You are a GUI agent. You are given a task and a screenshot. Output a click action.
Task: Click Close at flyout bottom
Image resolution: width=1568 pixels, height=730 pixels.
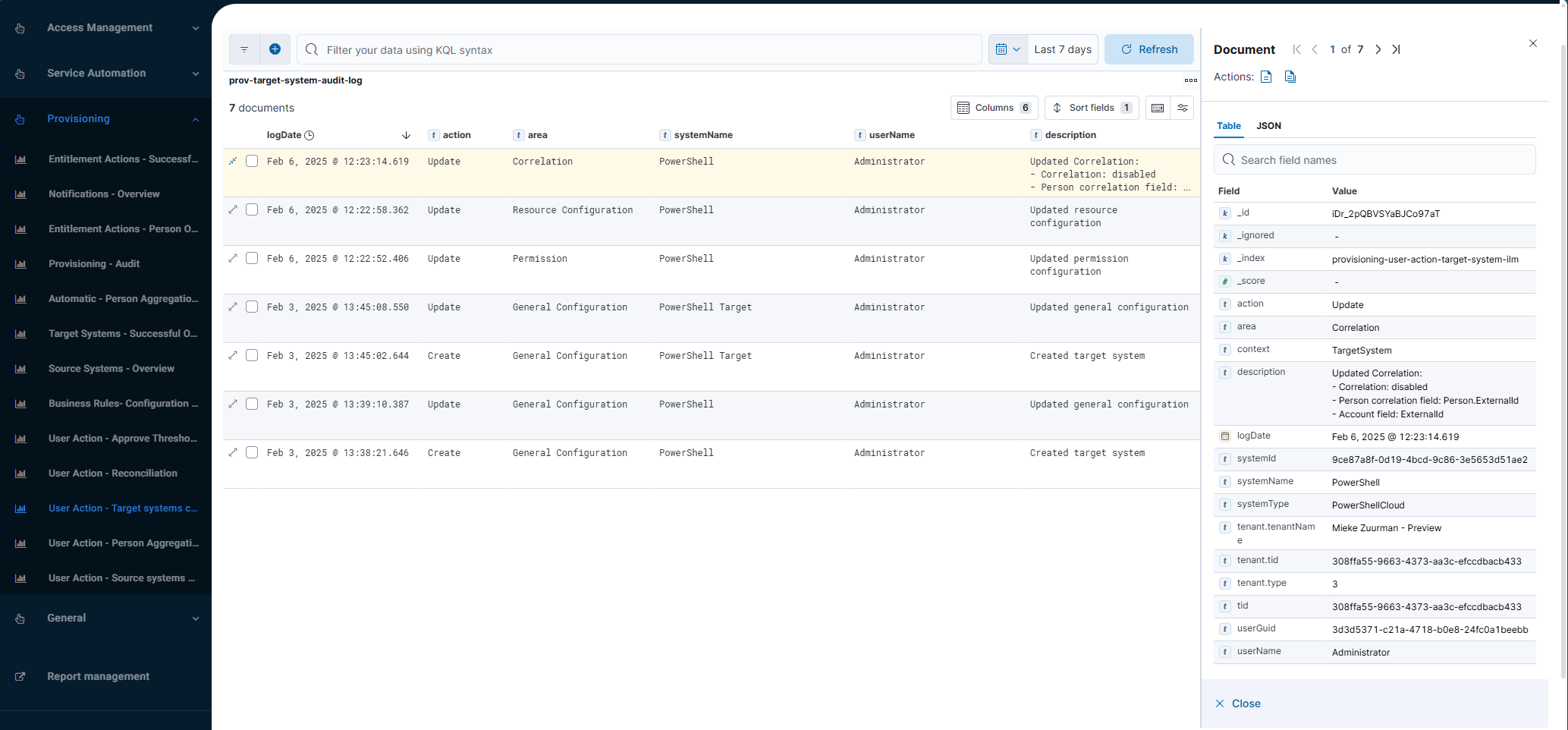coord(1238,703)
